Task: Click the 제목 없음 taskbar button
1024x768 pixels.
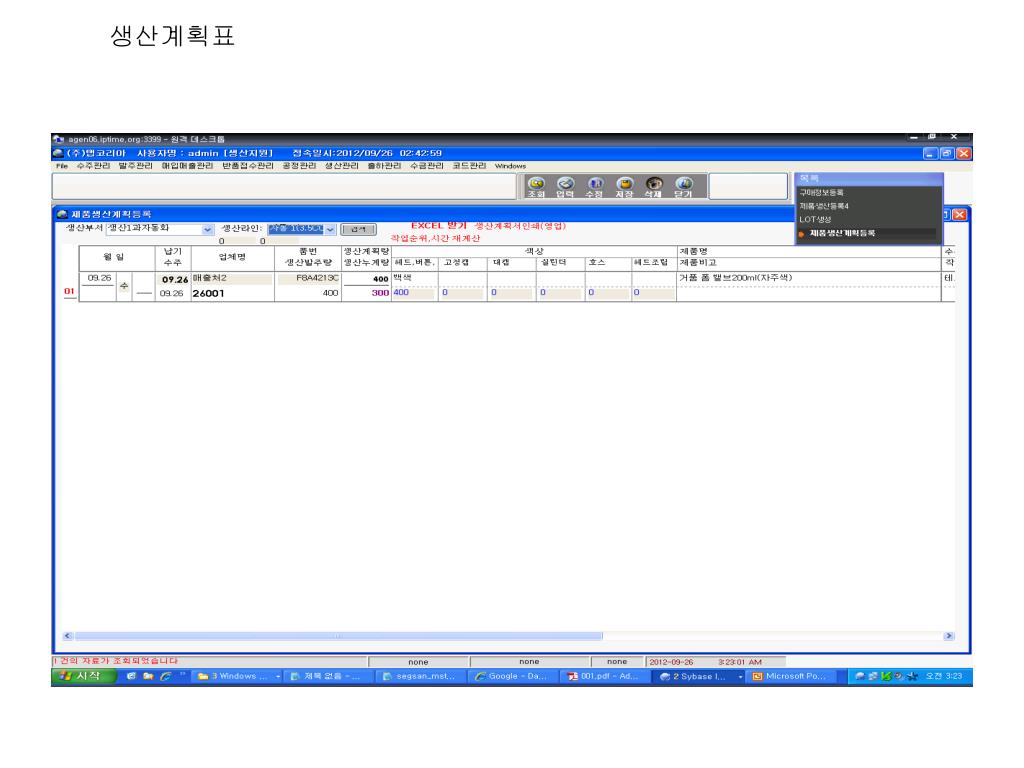Action: 328,677
